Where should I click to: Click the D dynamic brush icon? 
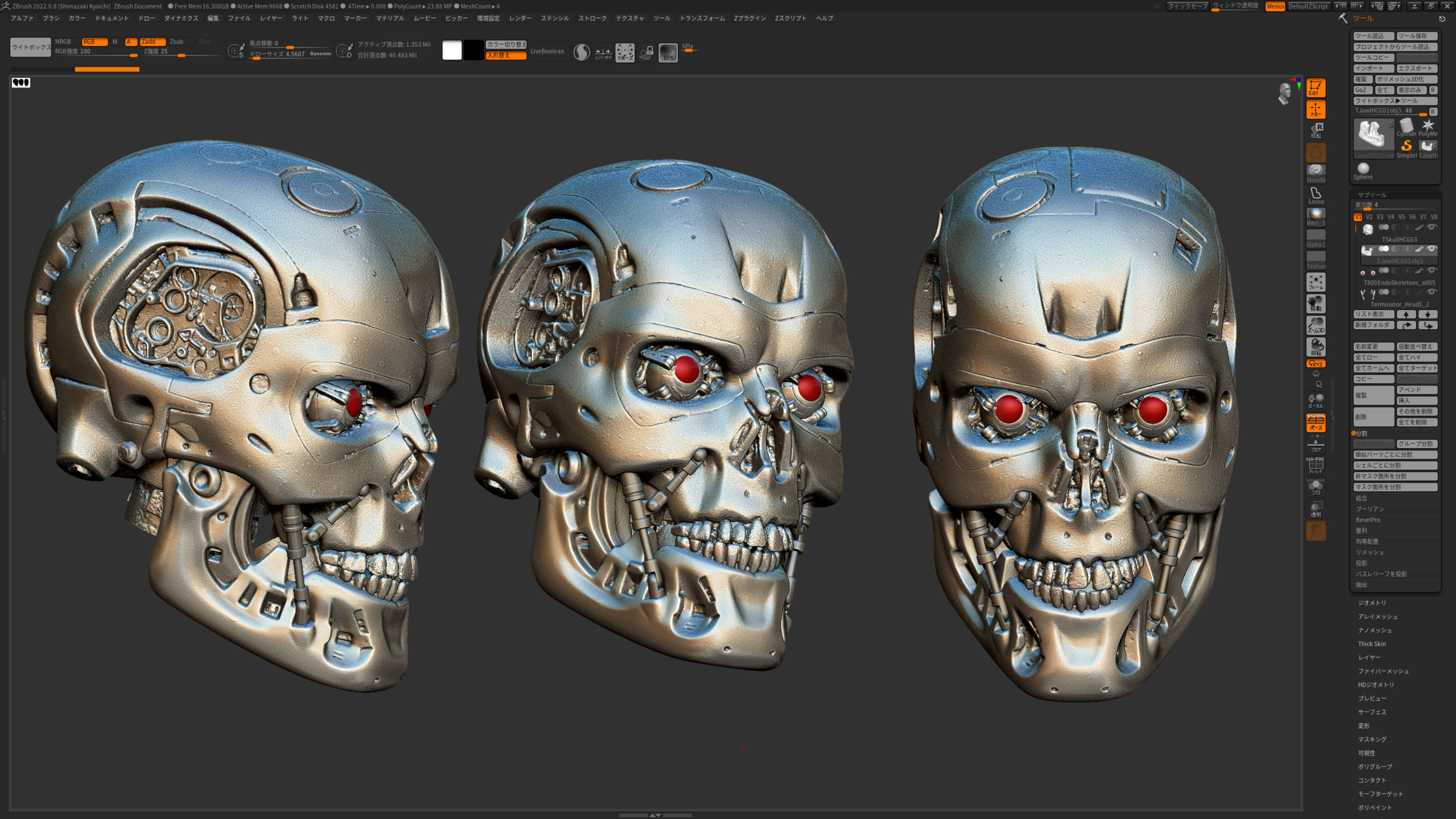coord(344,51)
